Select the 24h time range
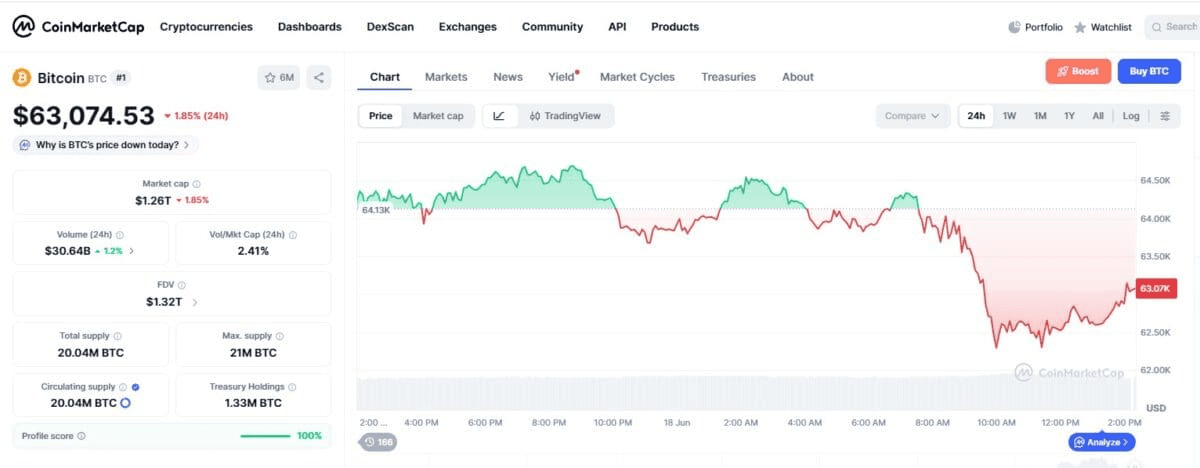 point(976,116)
